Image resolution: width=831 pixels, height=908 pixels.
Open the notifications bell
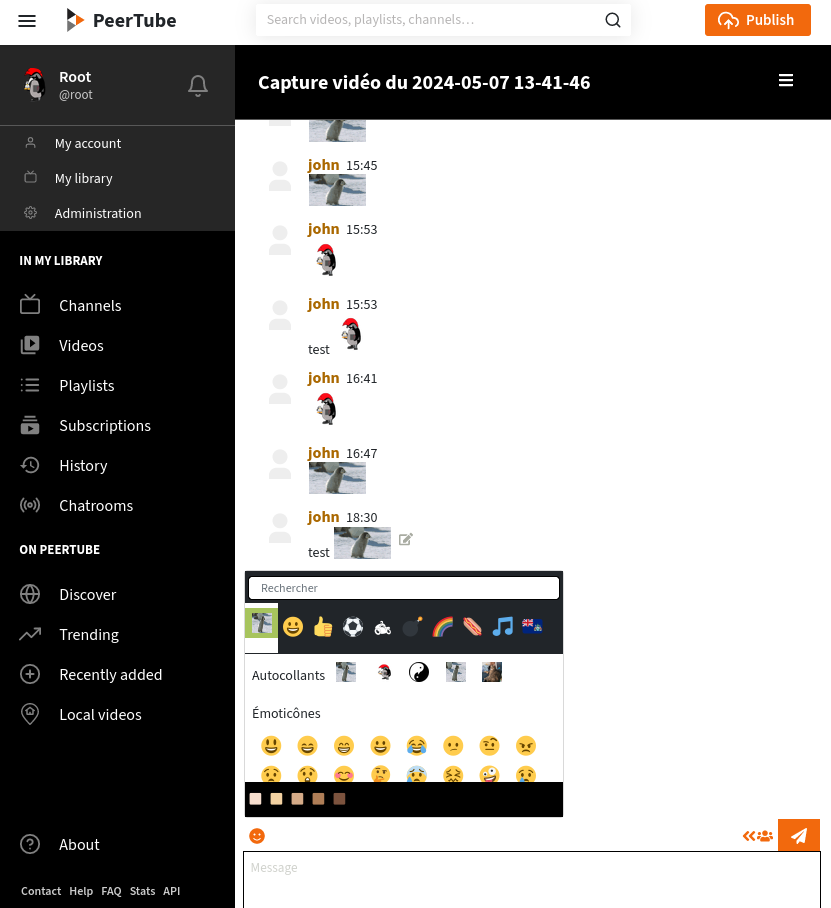point(198,86)
